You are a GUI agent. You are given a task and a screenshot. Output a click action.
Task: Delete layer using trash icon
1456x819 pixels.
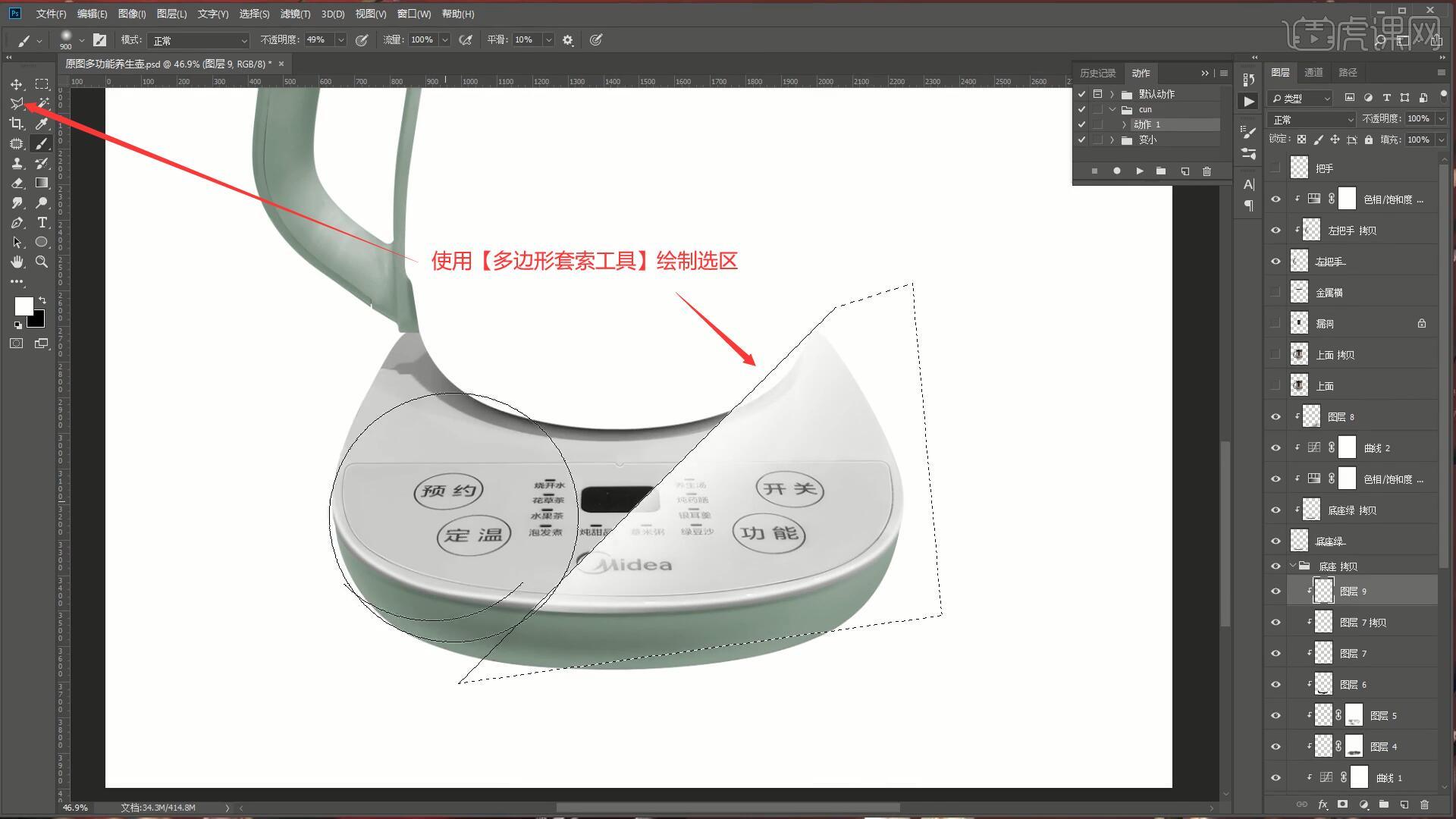click(x=1424, y=805)
